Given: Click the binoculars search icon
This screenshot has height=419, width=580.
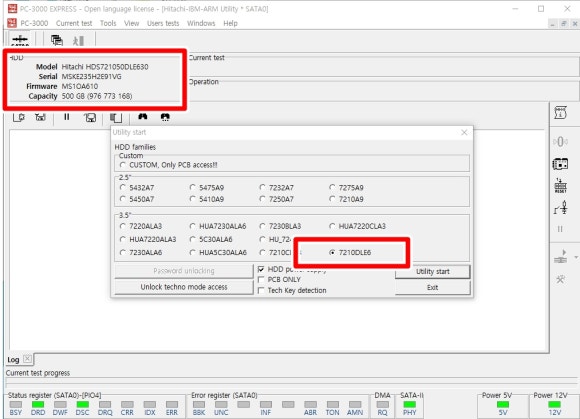Looking at the screenshot, I should (143, 117).
